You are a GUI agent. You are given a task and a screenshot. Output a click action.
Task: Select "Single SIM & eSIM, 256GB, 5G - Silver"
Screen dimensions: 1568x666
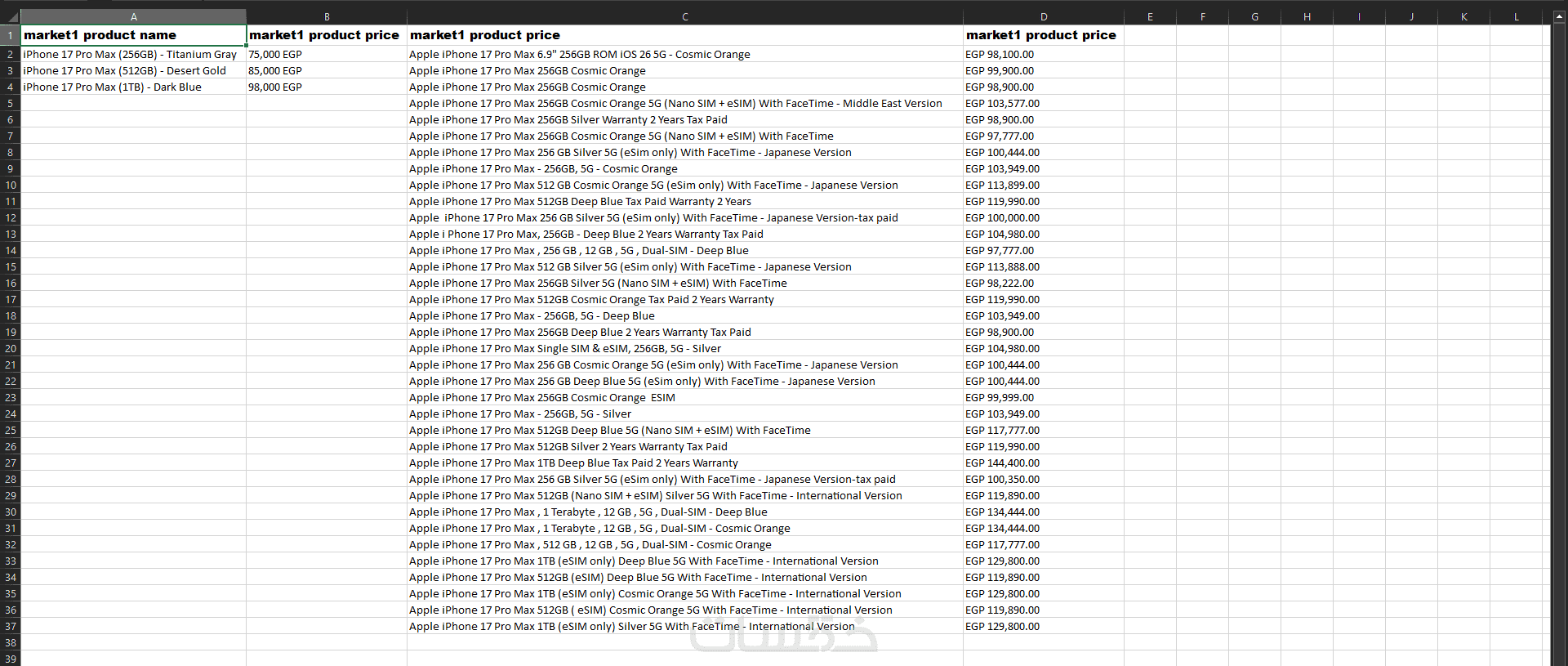pos(685,348)
